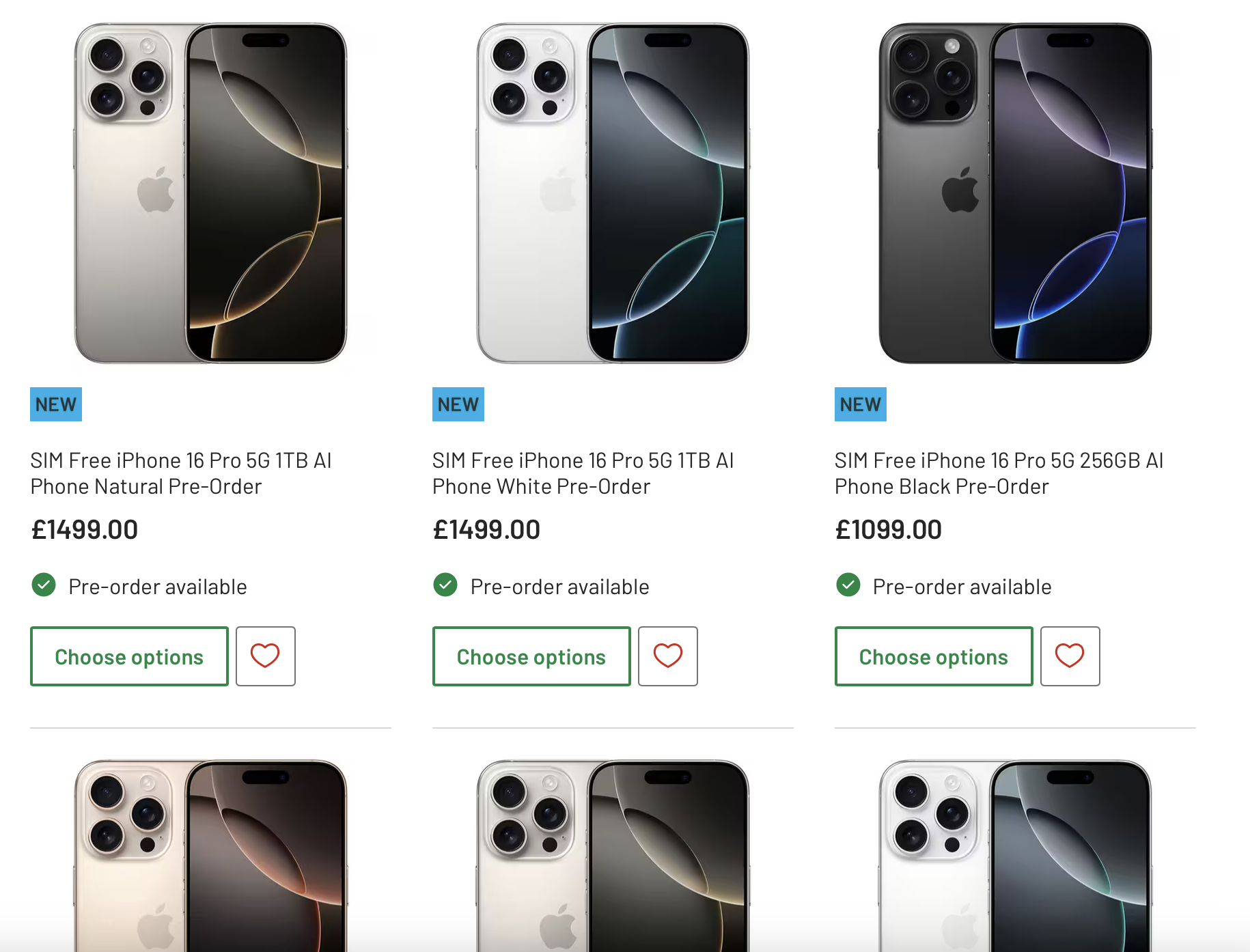Choose options for Black 256GB iPhone
Image resolution: width=1250 pixels, height=952 pixels.
(933, 656)
